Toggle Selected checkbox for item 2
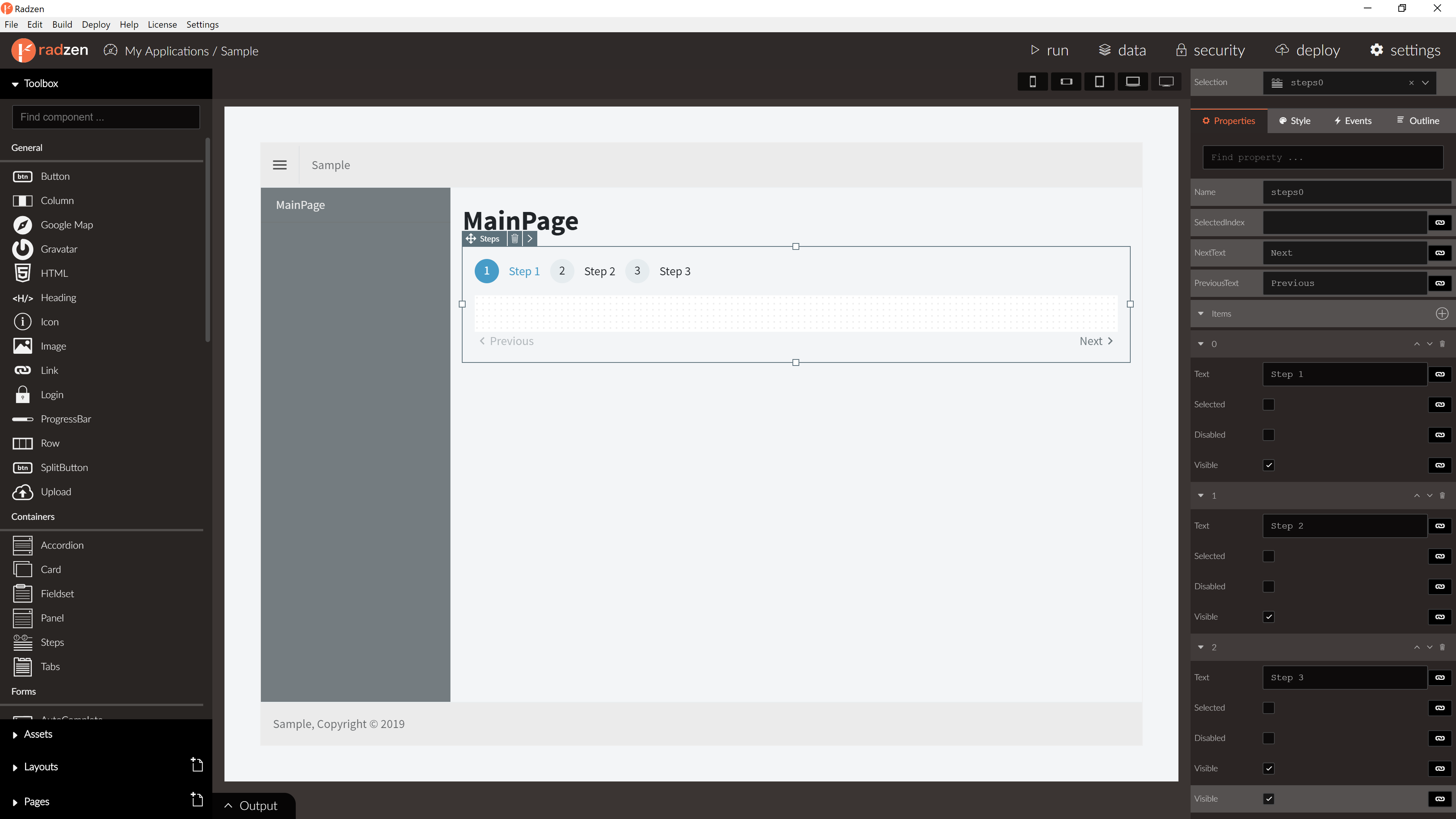This screenshot has width=1456, height=819. [x=1269, y=708]
